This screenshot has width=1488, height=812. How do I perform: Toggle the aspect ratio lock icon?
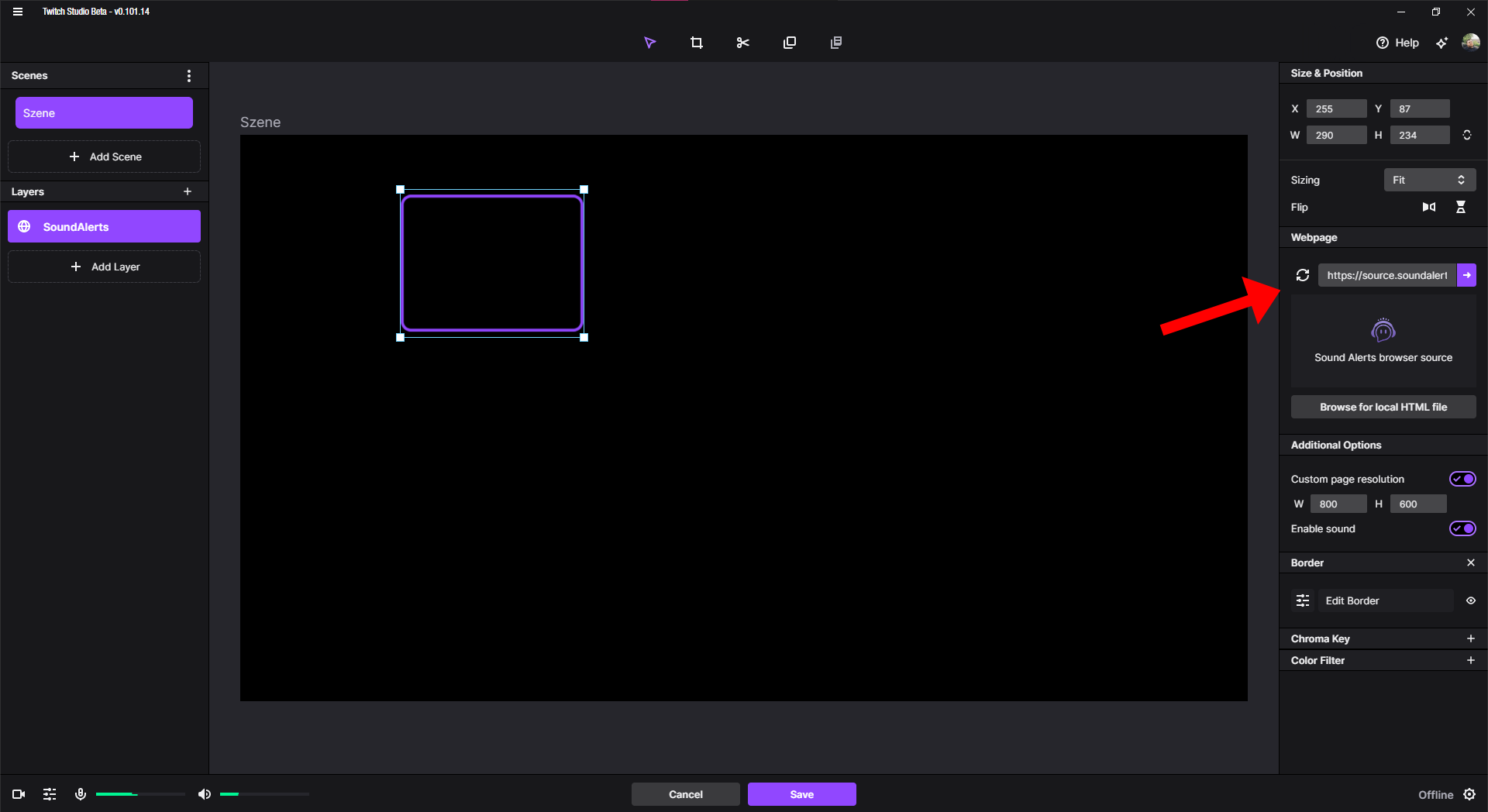pos(1467,135)
